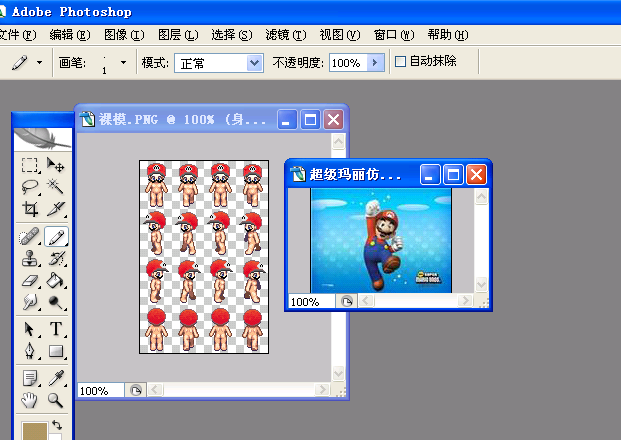Open the 滤镜 menu

[x=286, y=35]
